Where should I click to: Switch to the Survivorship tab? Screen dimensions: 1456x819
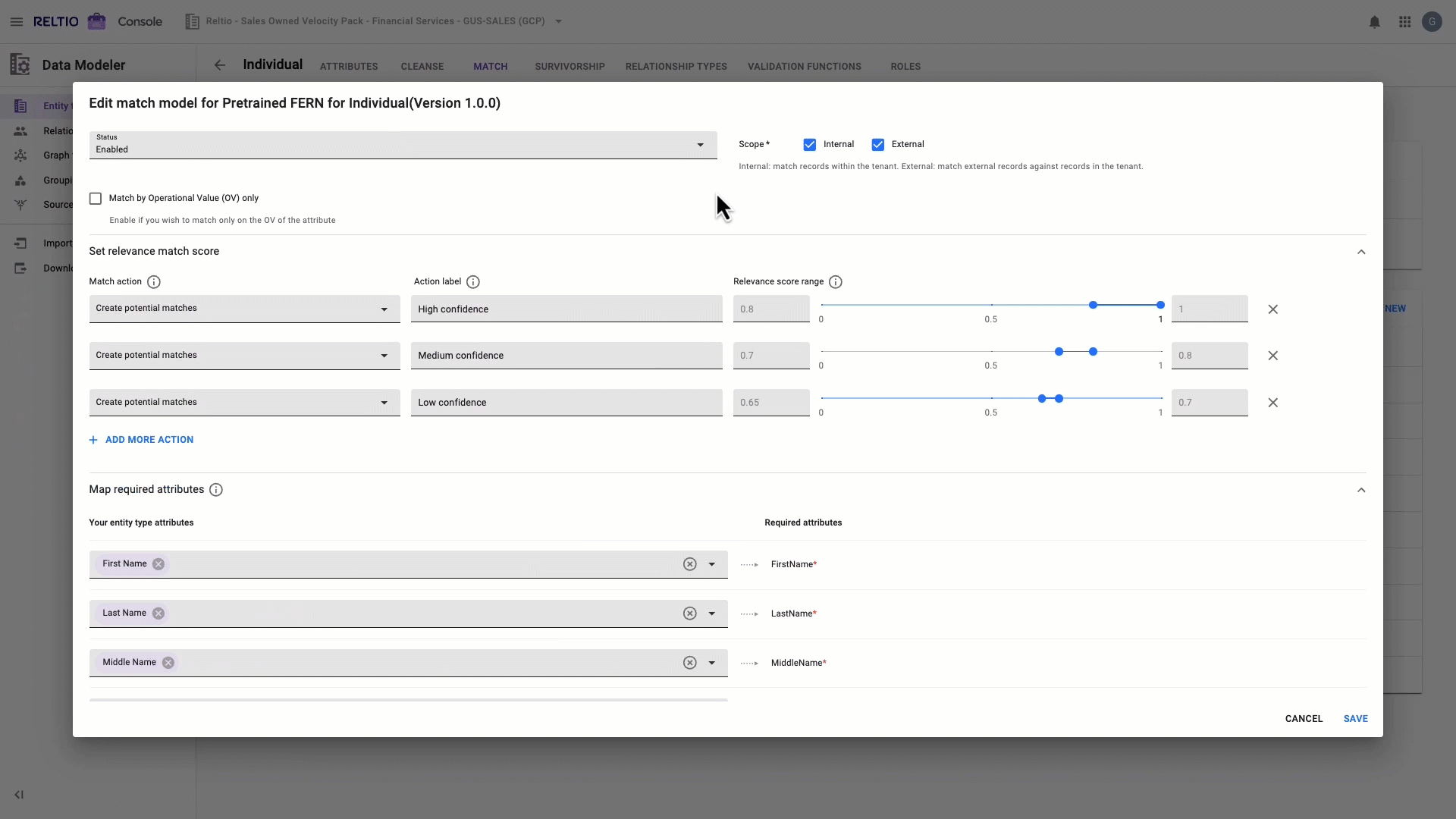pyautogui.click(x=570, y=67)
